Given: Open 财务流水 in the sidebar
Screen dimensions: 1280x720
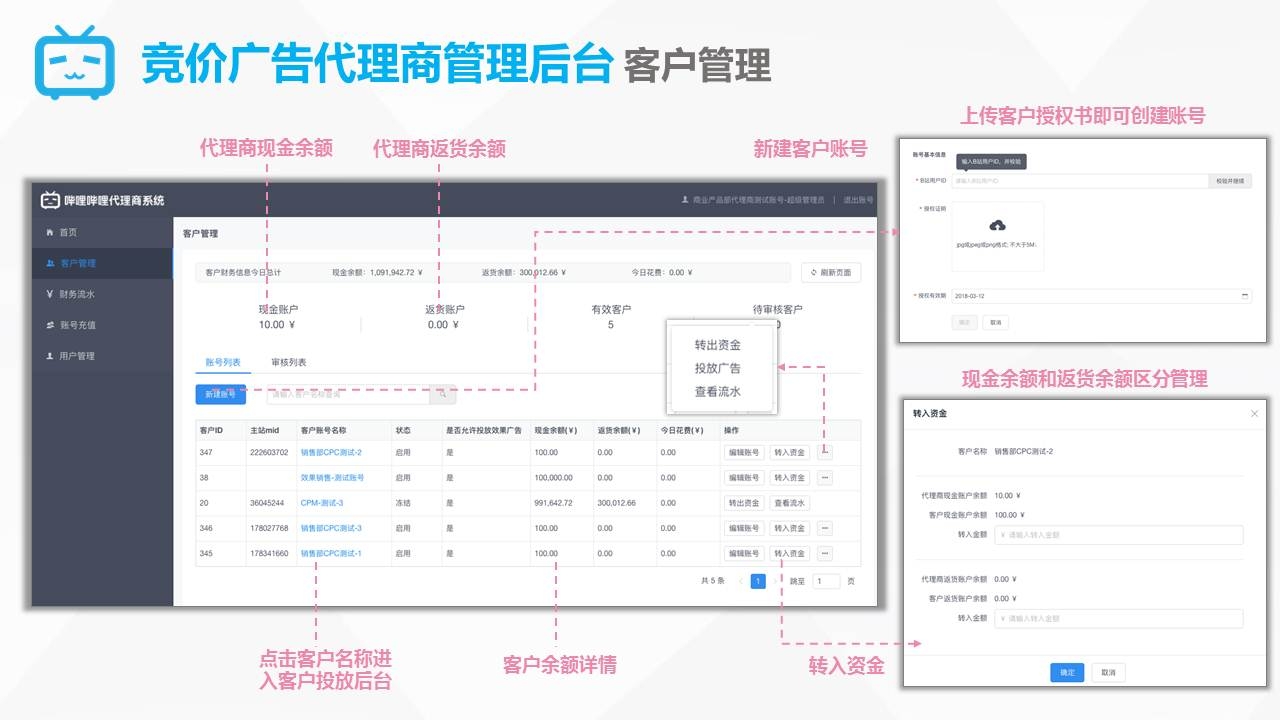Looking at the screenshot, I should tap(76, 294).
